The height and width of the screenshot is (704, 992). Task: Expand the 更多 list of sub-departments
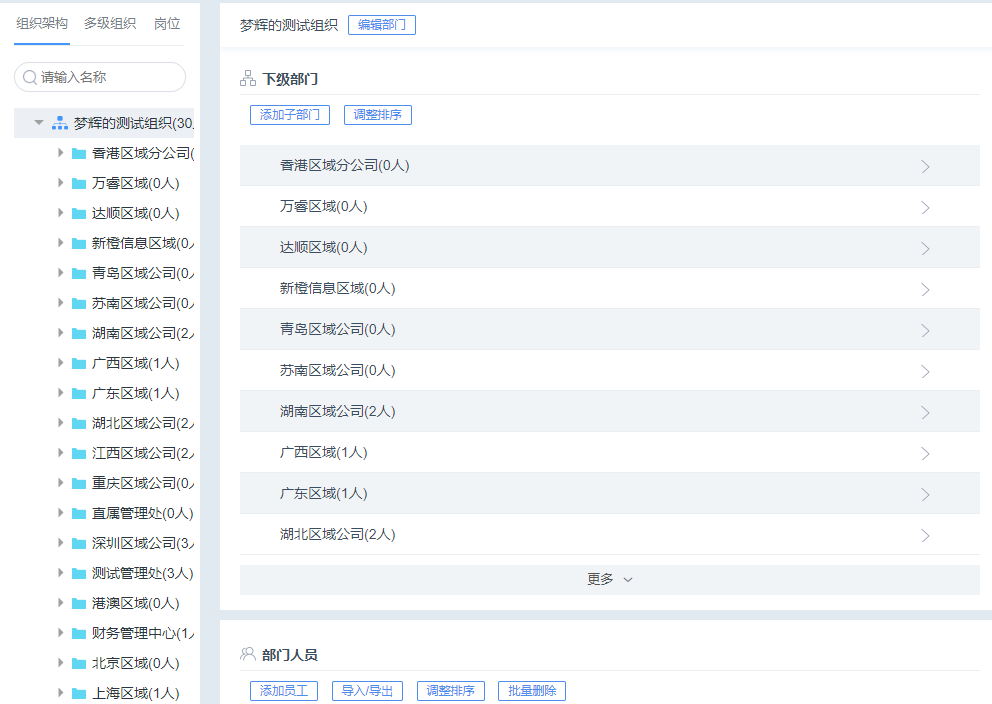609,579
